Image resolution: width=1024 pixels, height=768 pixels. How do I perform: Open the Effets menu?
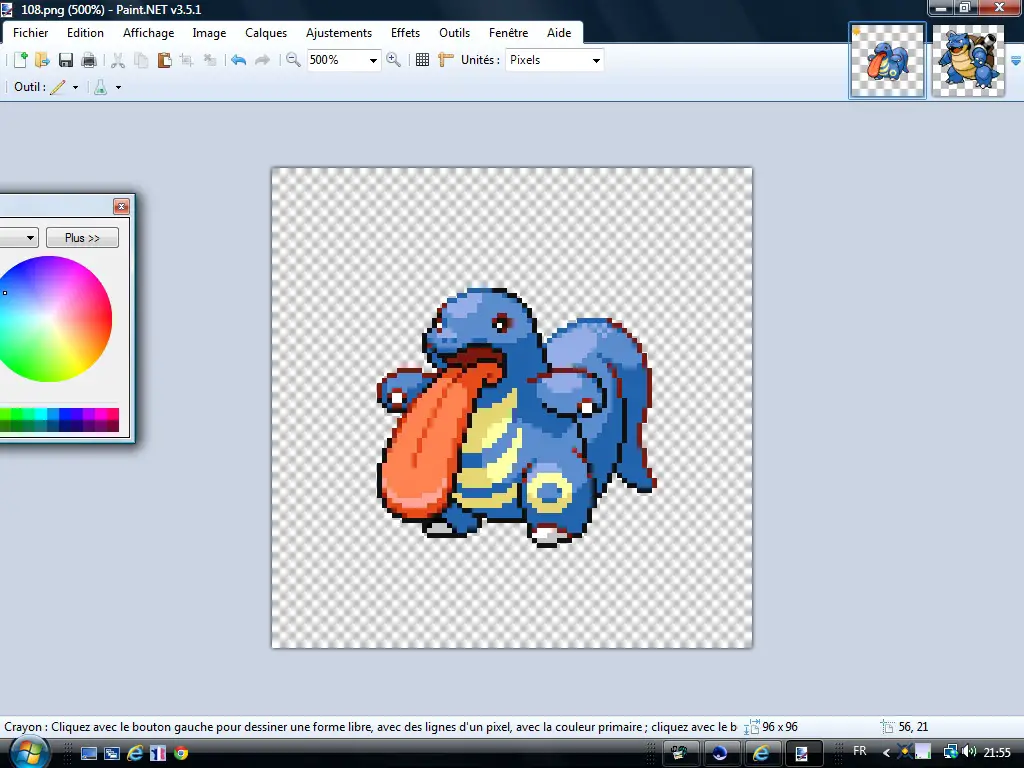406,33
